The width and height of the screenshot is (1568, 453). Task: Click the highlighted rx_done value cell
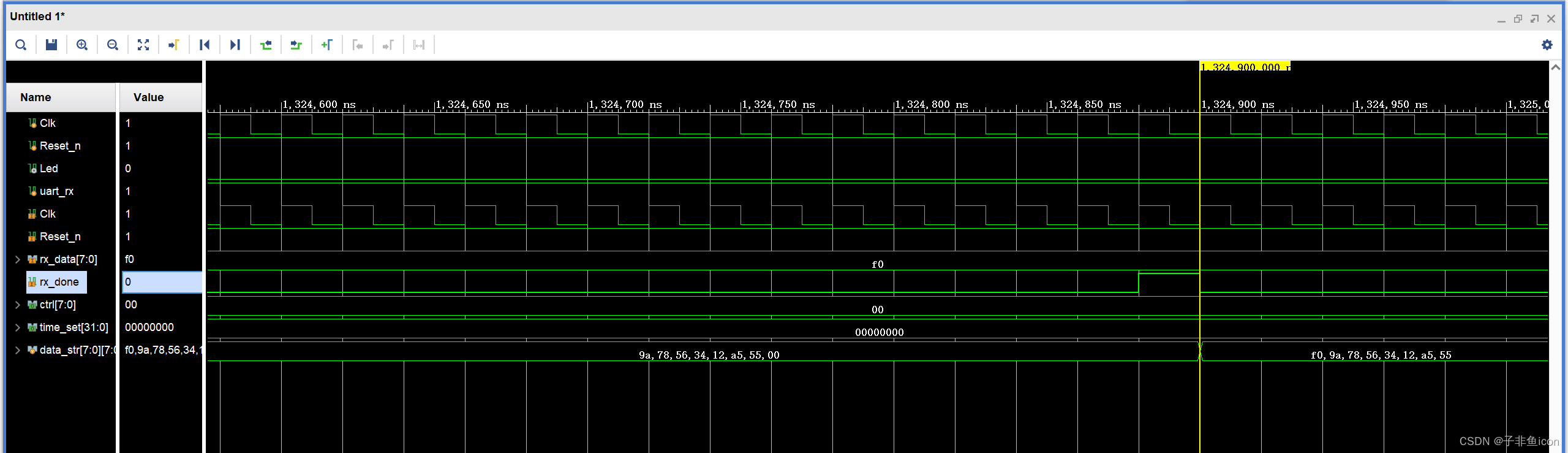click(x=162, y=282)
